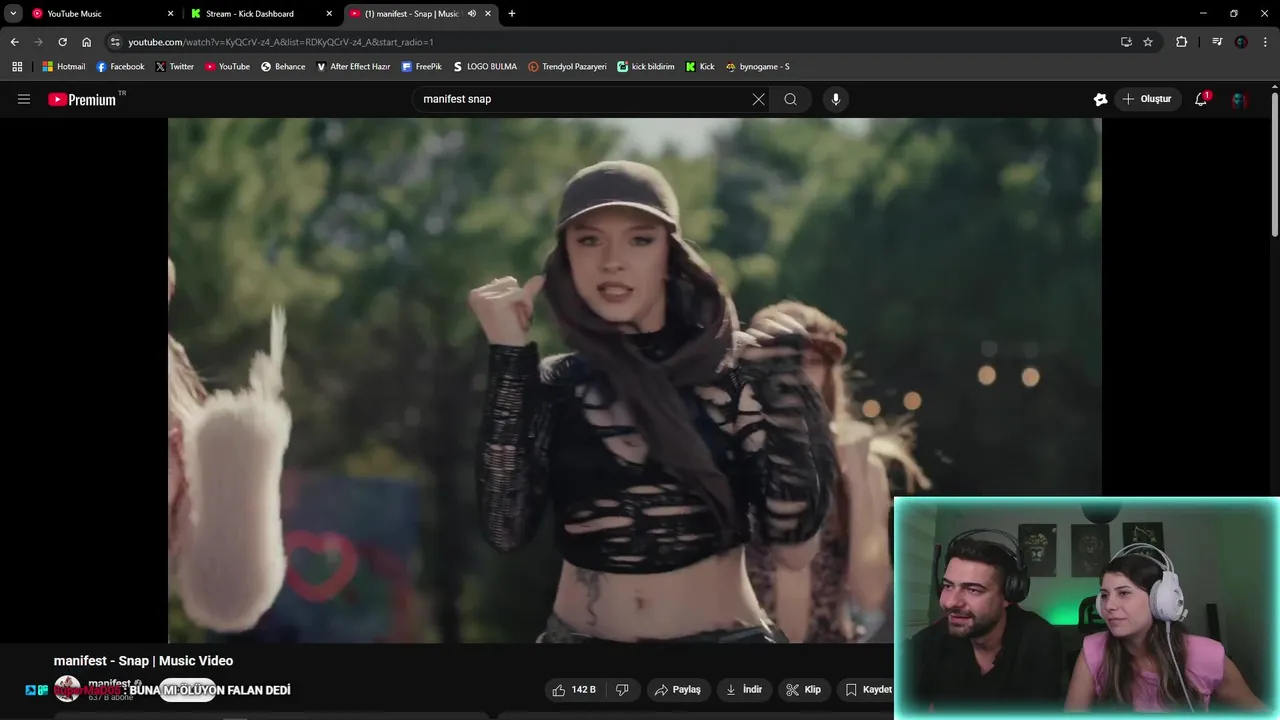Bookmark this page with star

tap(1148, 42)
